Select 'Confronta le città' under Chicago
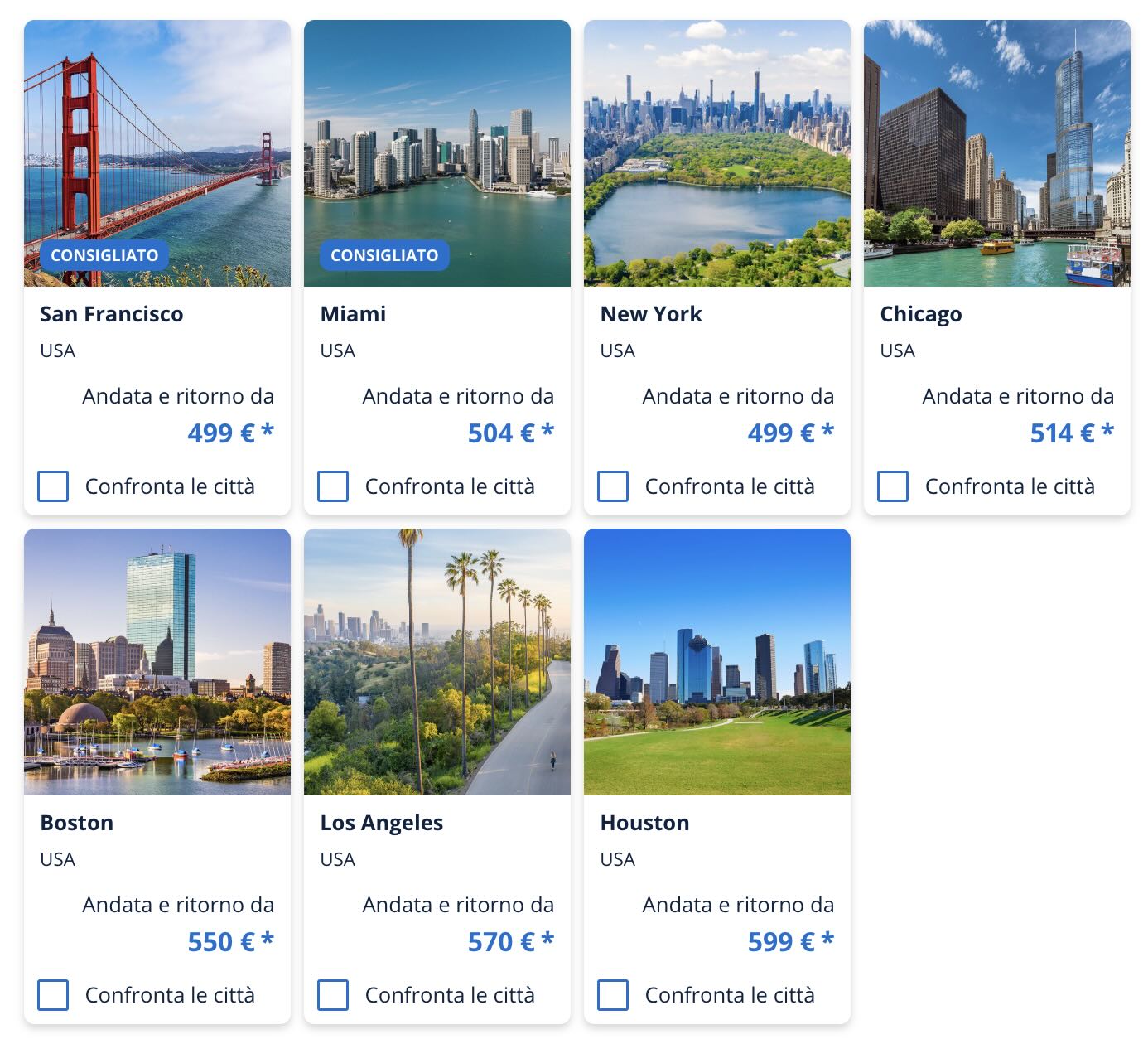Viewport: 1148px width, 1039px height. (892, 487)
